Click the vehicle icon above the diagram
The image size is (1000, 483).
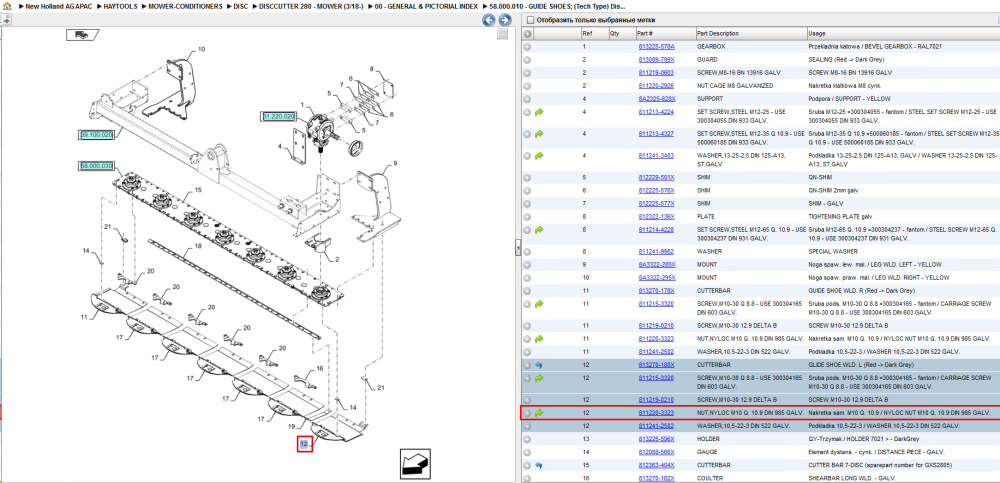click(x=82, y=35)
